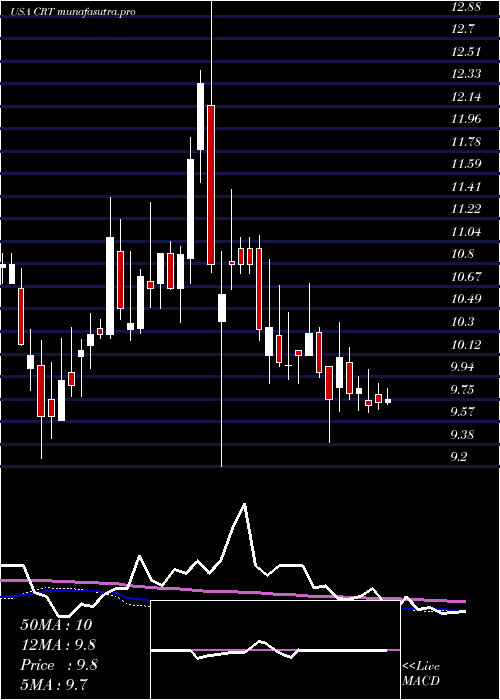This screenshot has width=500, height=700.
Task: Click the 12.33 price axis label
Action: 466,74
